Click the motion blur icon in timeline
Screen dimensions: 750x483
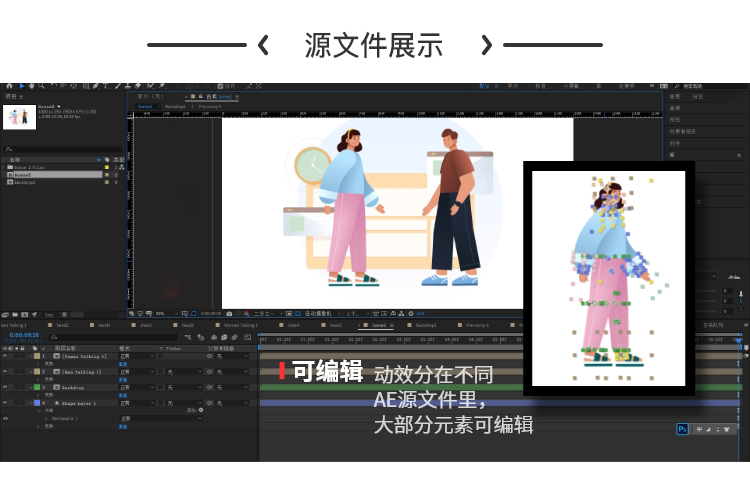(234, 337)
